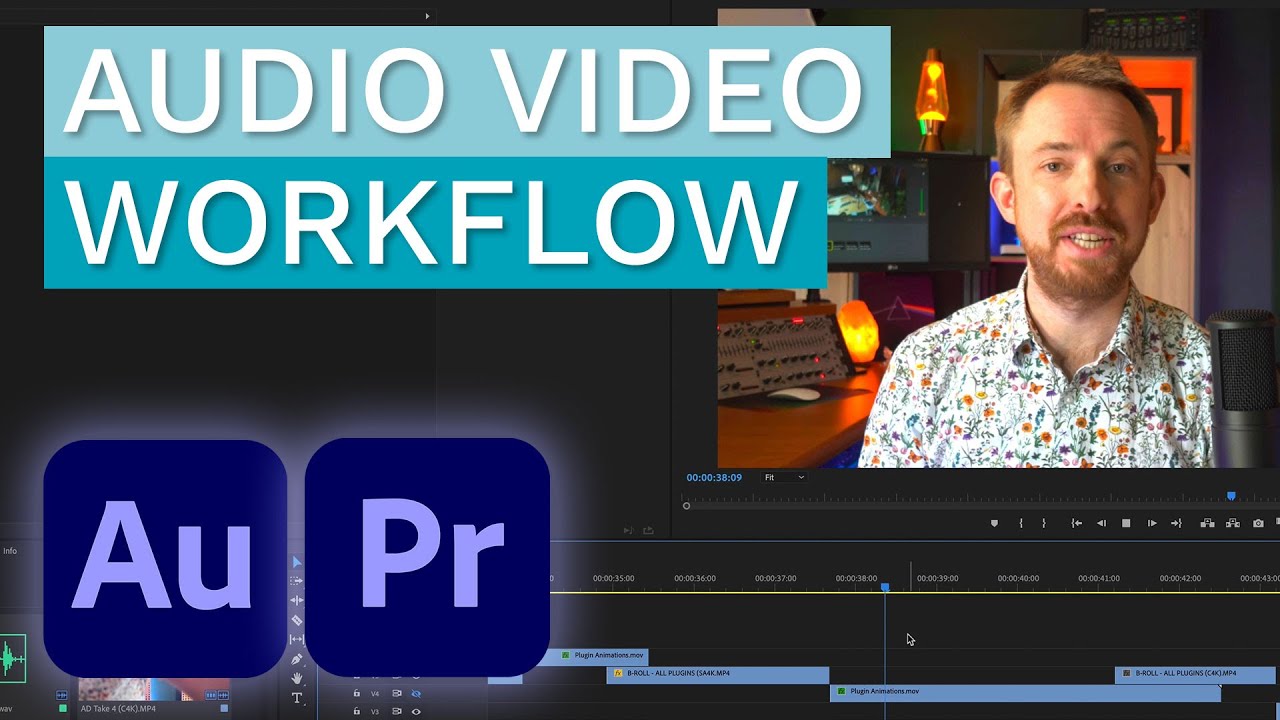Select the Slip tool

pos(297,639)
